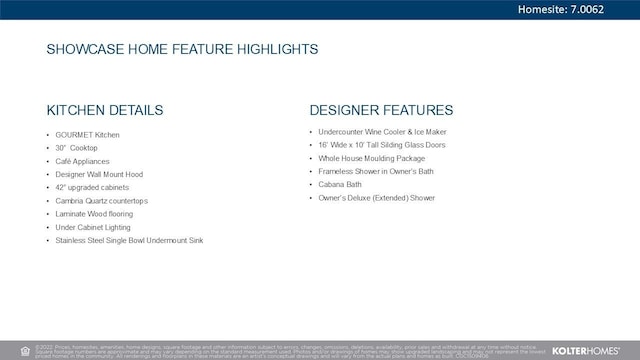The width and height of the screenshot is (640, 360).
Task: Click Undercounter Wine Cooler & Ice Maker
Action: tap(382, 132)
